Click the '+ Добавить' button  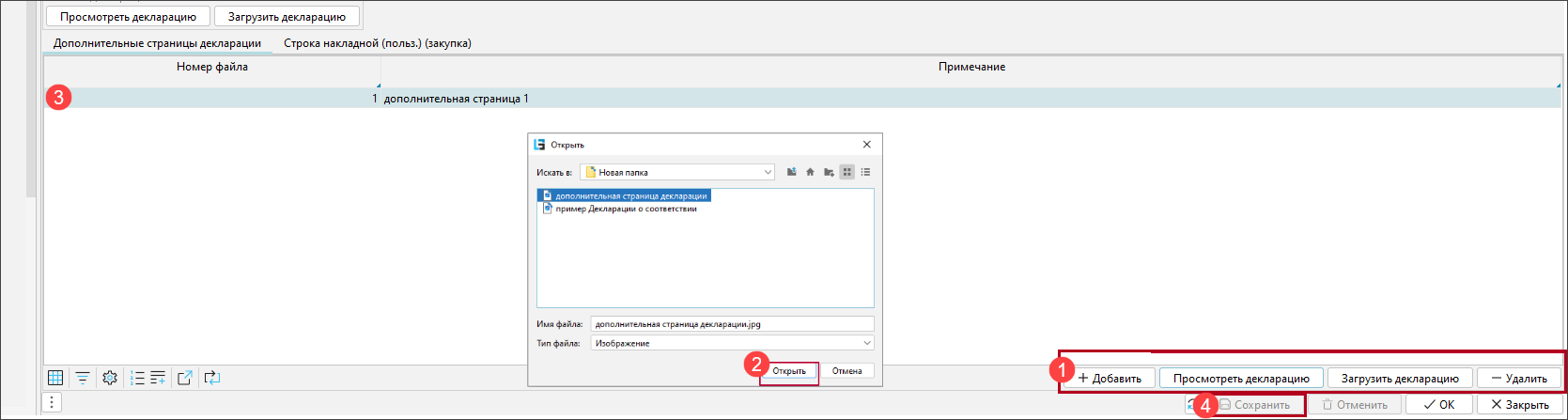(x=1110, y=379)
